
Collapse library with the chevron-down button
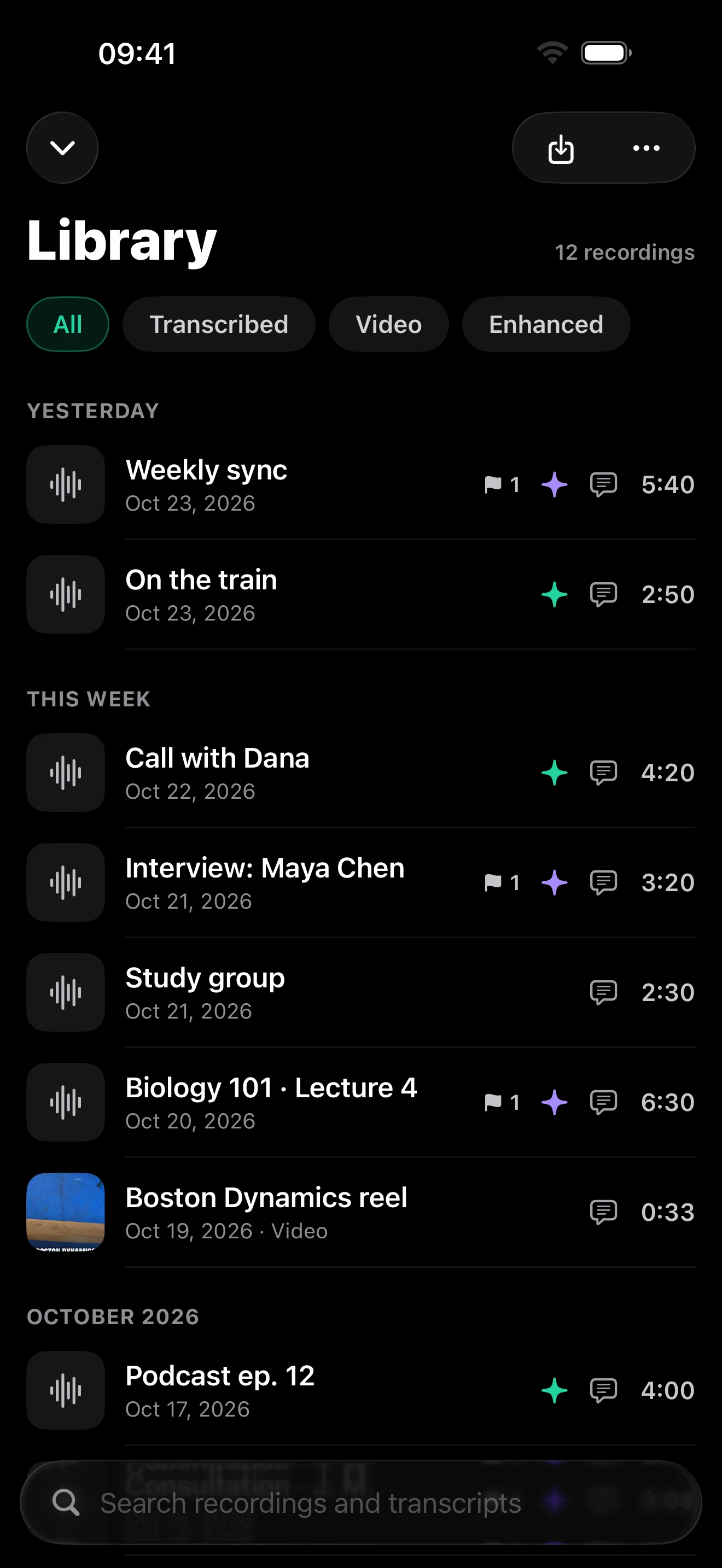pyautogui.click(x=62, y=147)
